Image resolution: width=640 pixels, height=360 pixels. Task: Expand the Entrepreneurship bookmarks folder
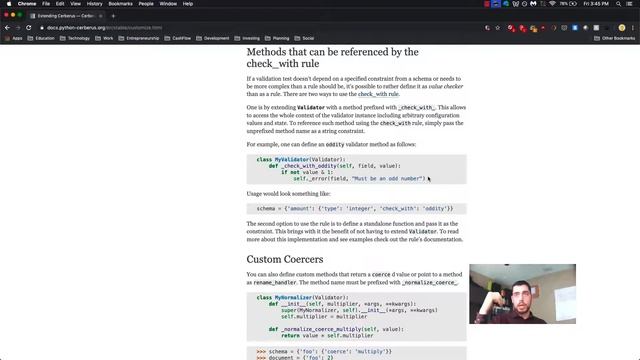(139, 38)
